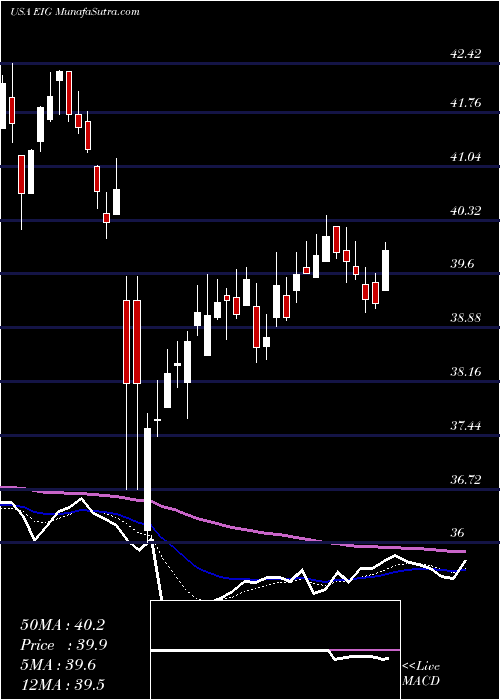This screenshot has height=700, width=500.
Task: Click the 36 price axis label
Action: click(459, 533)
